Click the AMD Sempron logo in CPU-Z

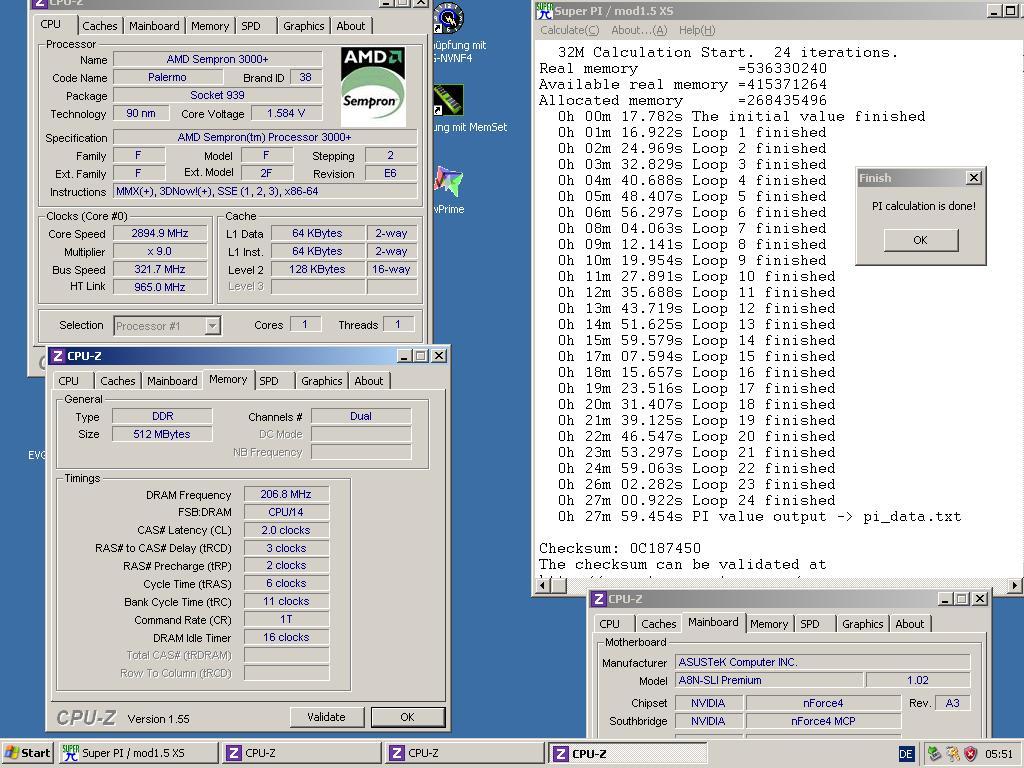click(373, 86)
